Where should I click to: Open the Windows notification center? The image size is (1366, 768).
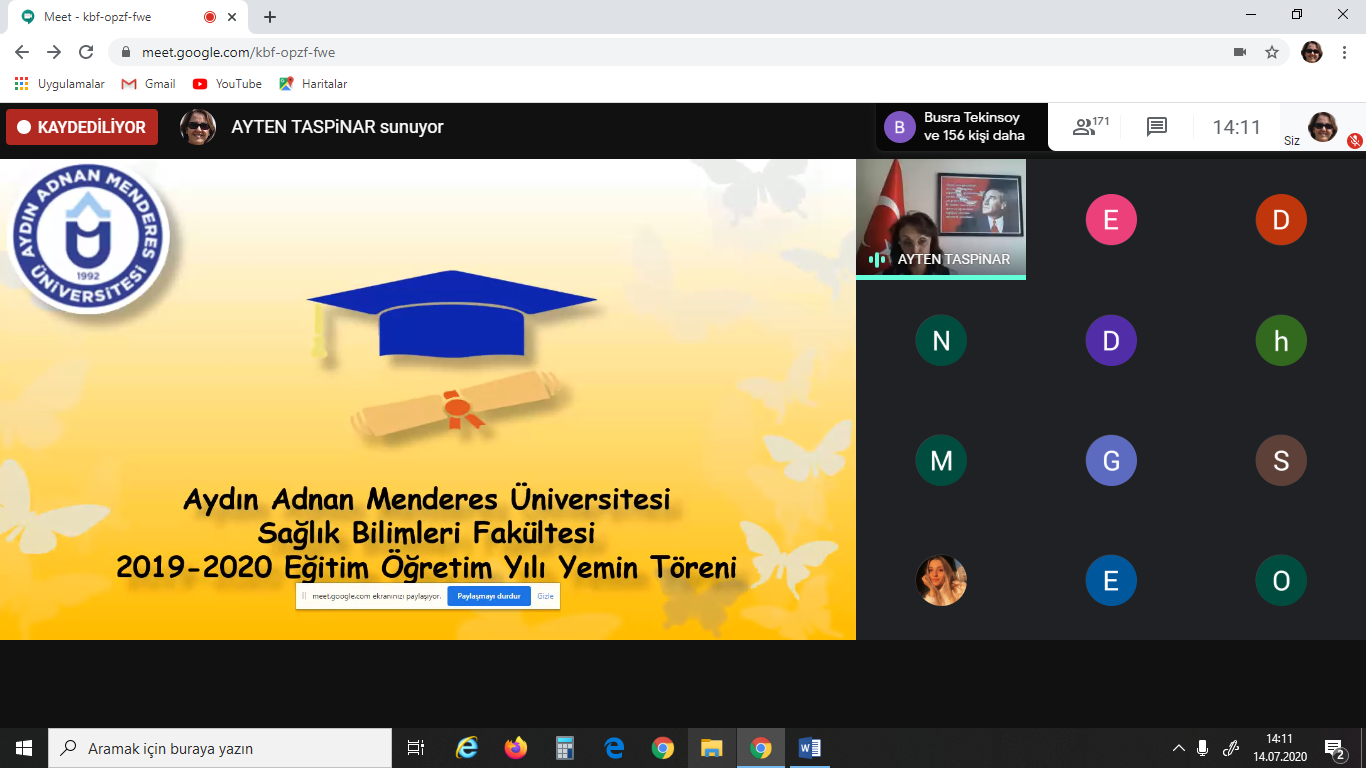pyautogui.click(x=1334, y=748)
